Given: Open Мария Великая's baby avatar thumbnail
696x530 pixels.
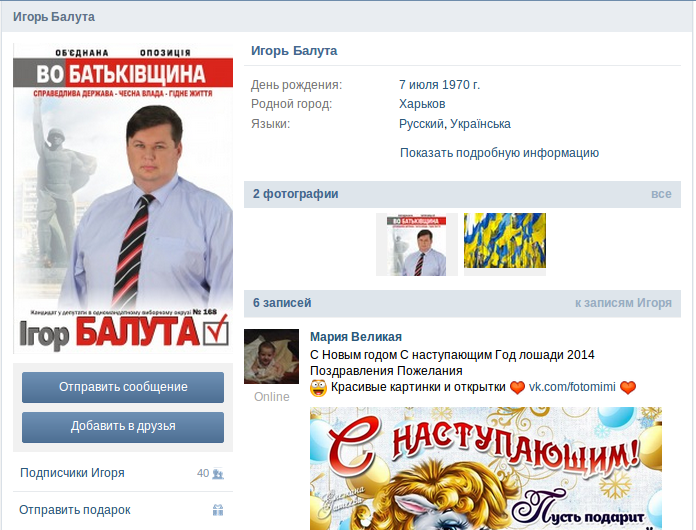Looking at the screenshot, I should click(271, 356).
